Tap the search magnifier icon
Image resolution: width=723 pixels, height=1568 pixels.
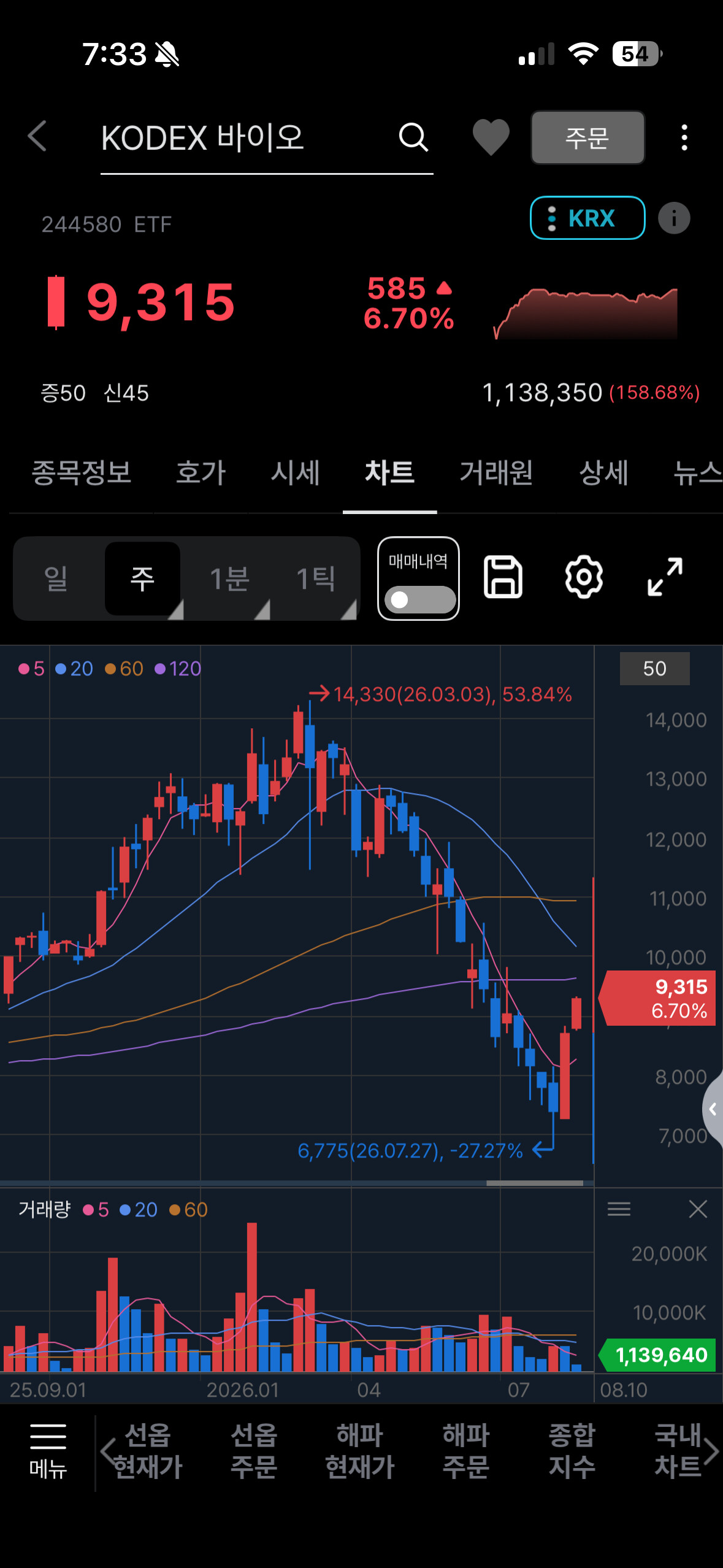coord(413,137)
